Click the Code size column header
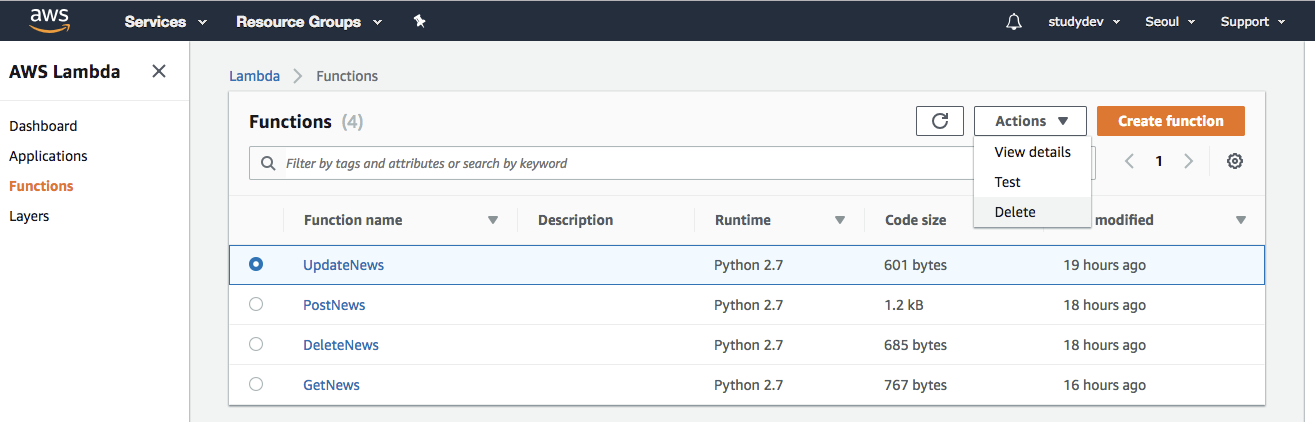Viewport: 1315px width, 422px height. point(915,220)
